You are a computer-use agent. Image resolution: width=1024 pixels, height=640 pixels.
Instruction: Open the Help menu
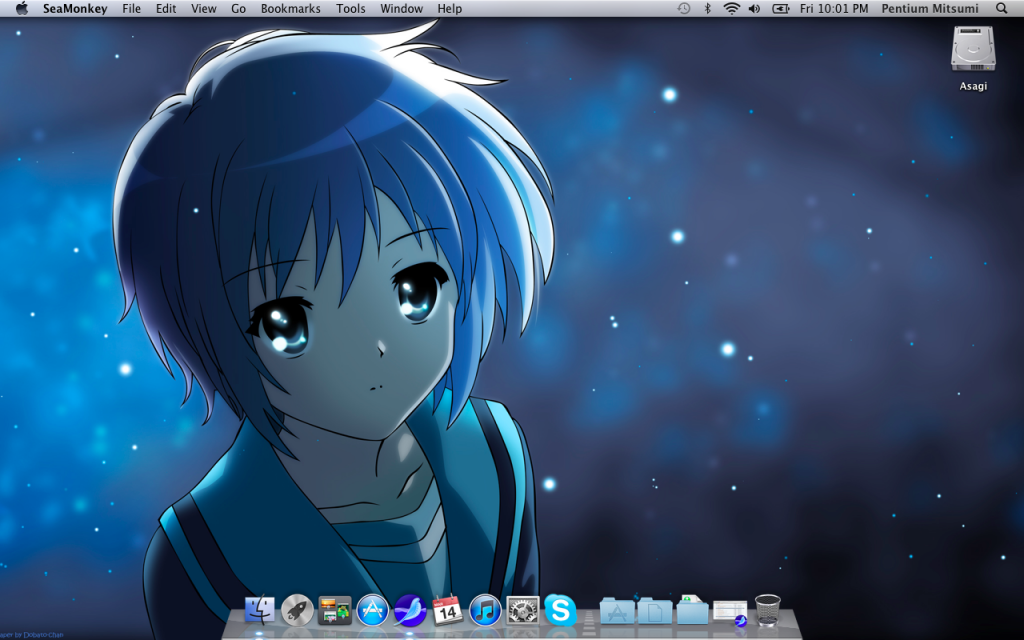click(449, 8)
